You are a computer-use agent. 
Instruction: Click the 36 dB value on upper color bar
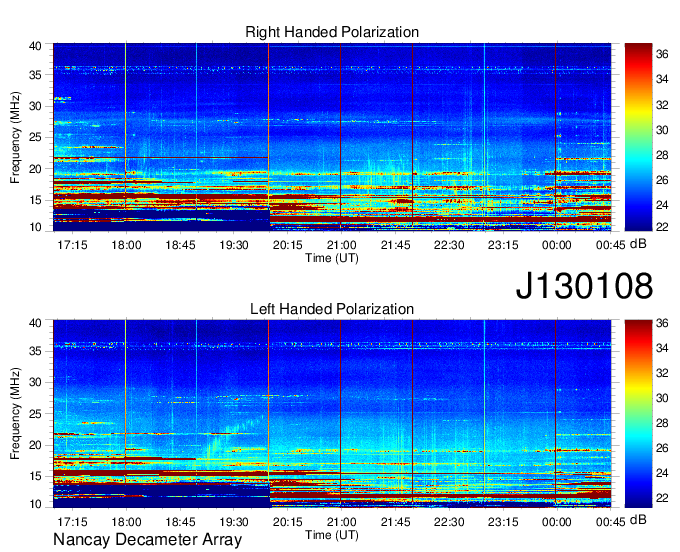[662, 54]
